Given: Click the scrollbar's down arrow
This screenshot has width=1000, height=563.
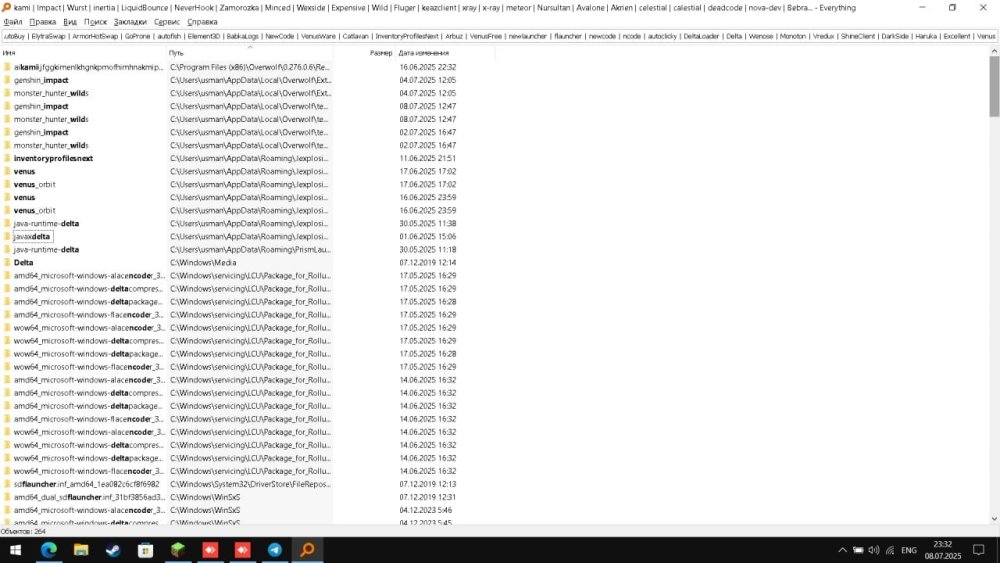Looking at the screenshot, I should [994, 519].
